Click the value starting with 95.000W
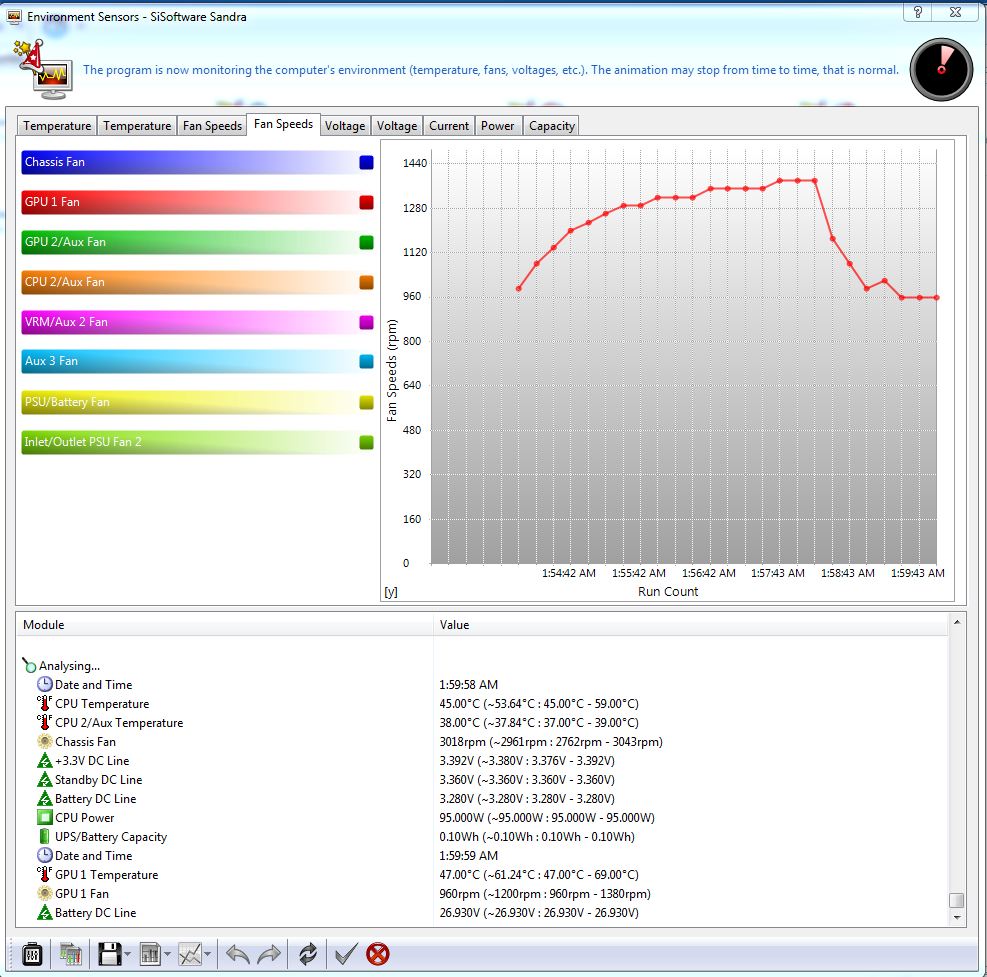This screenshot has height=977, width=987. [x=547, y=818]
